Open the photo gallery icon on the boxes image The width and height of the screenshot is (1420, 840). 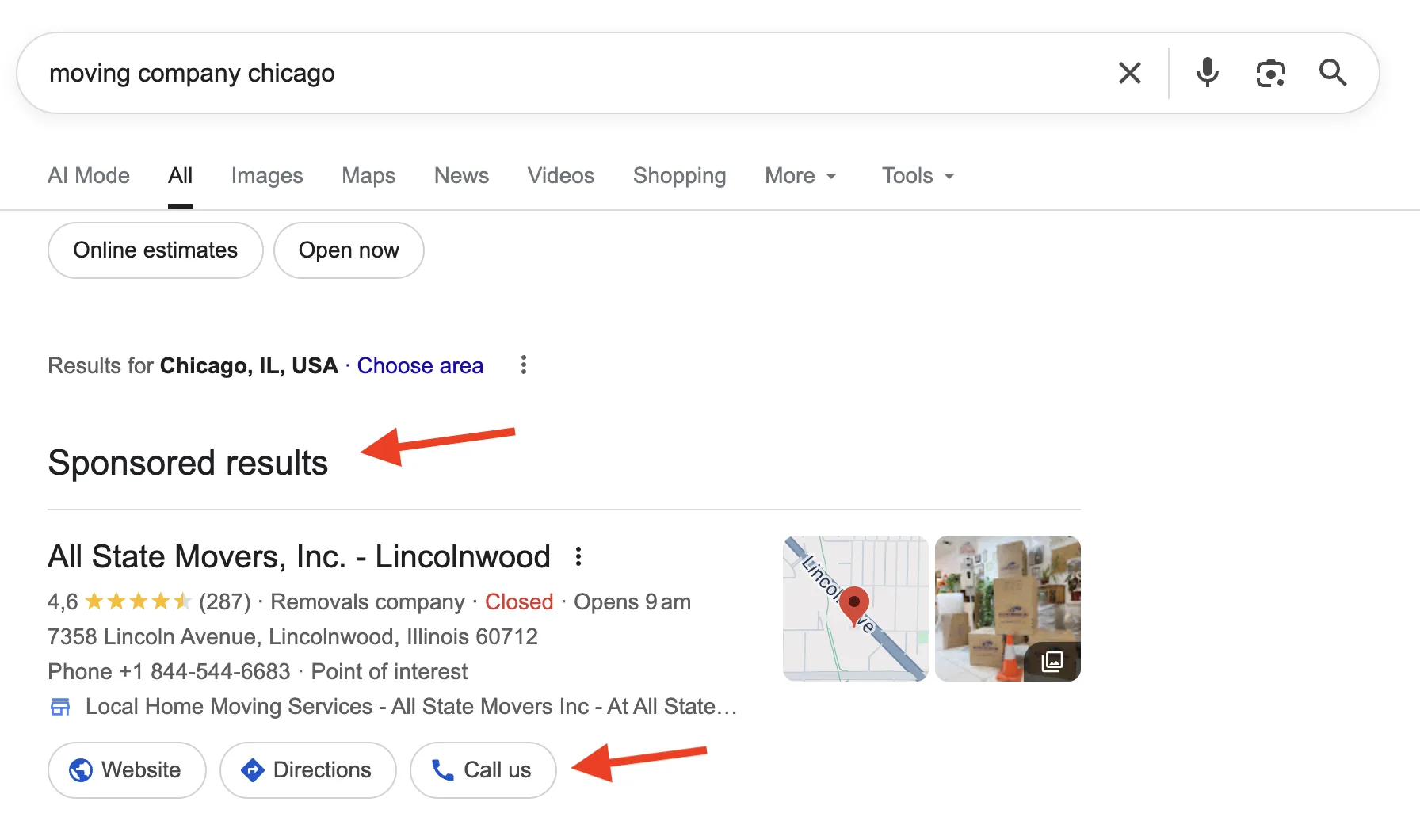[1052, 660]
